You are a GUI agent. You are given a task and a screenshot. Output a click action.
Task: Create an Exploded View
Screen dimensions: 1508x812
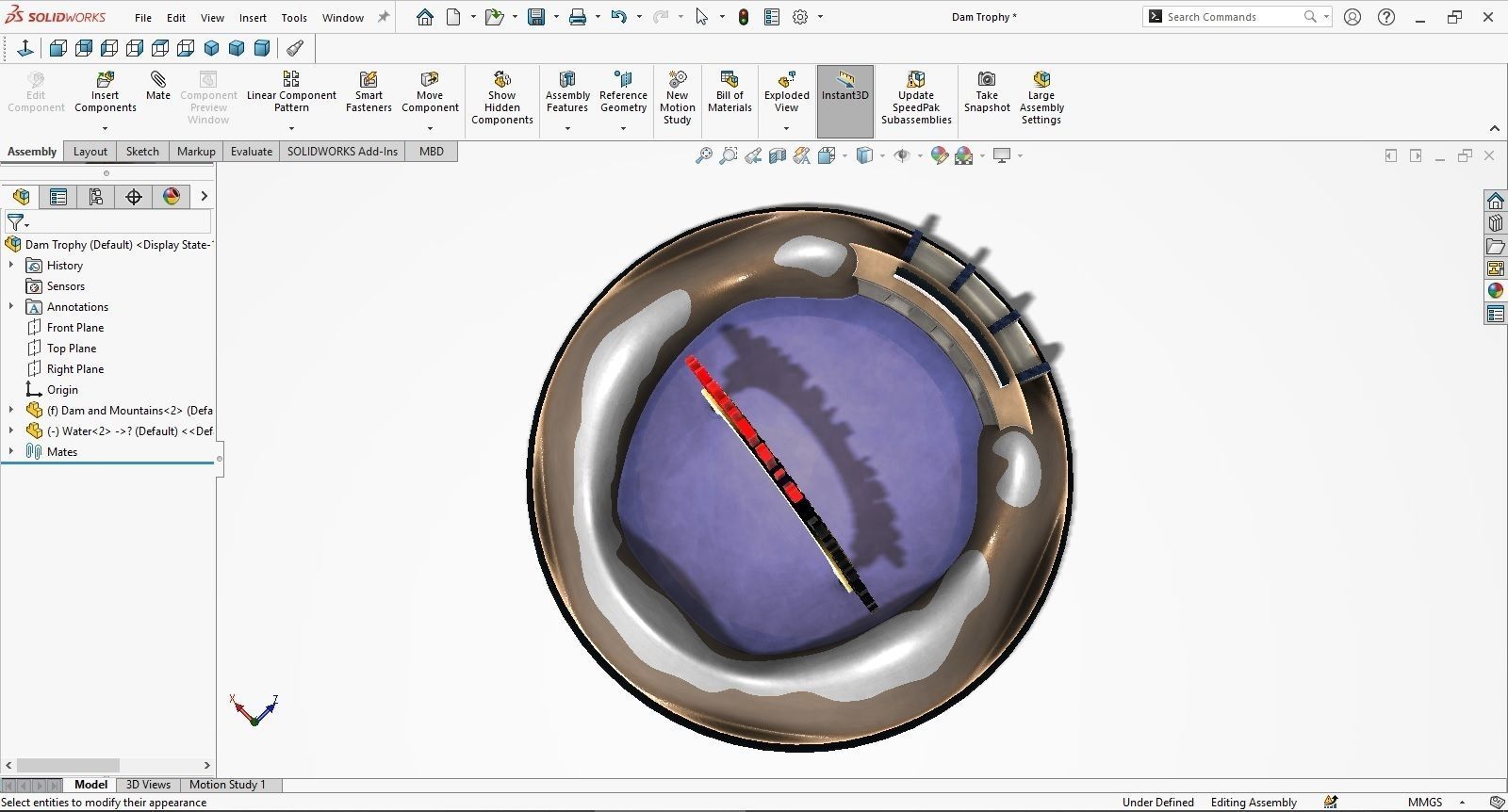click(787, 91)
